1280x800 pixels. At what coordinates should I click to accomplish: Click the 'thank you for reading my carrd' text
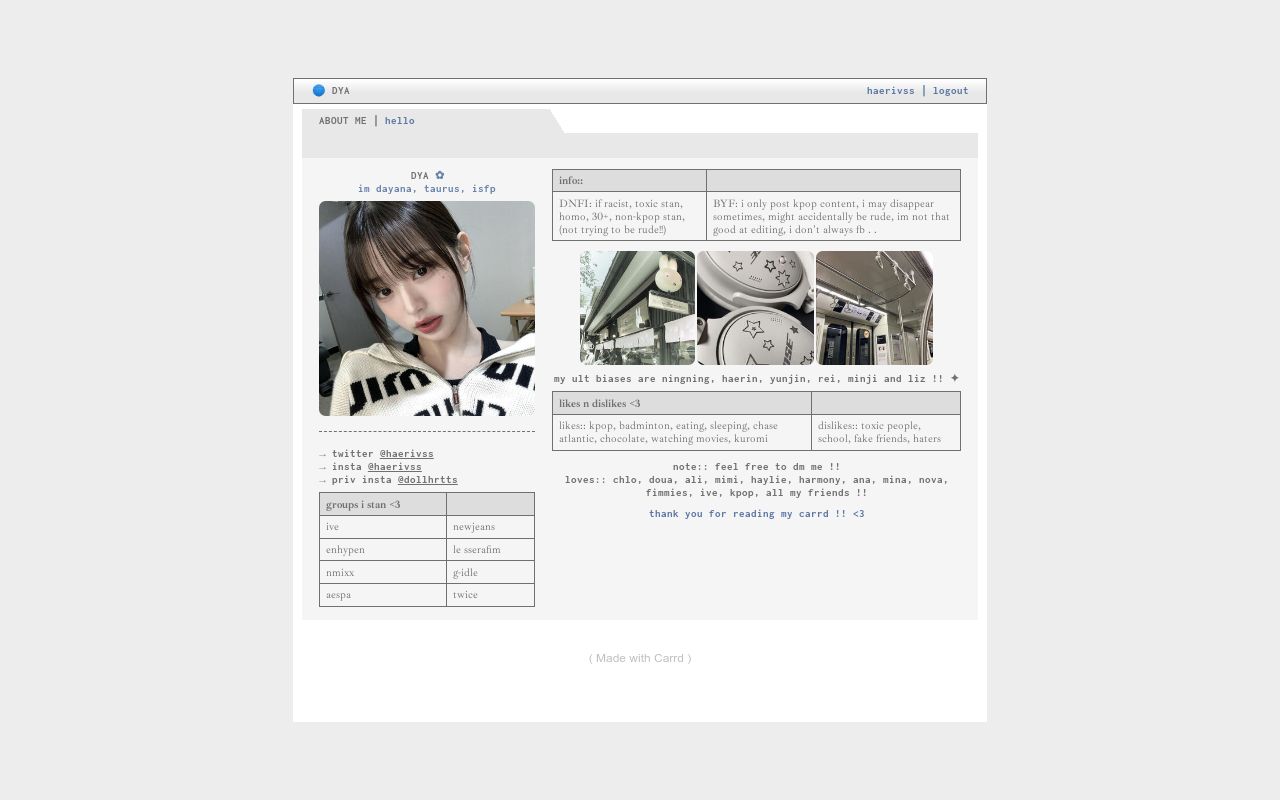pos(756,513)
